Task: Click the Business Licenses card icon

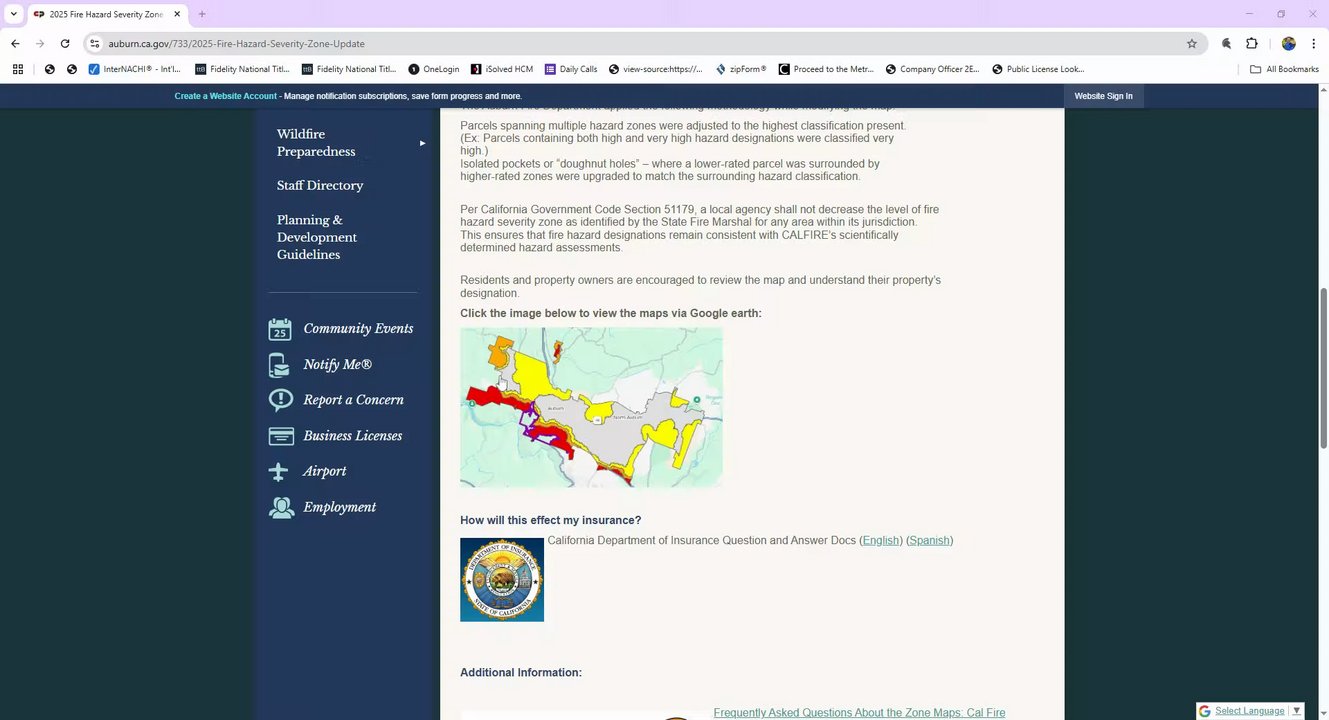Action: click(280, 436)
